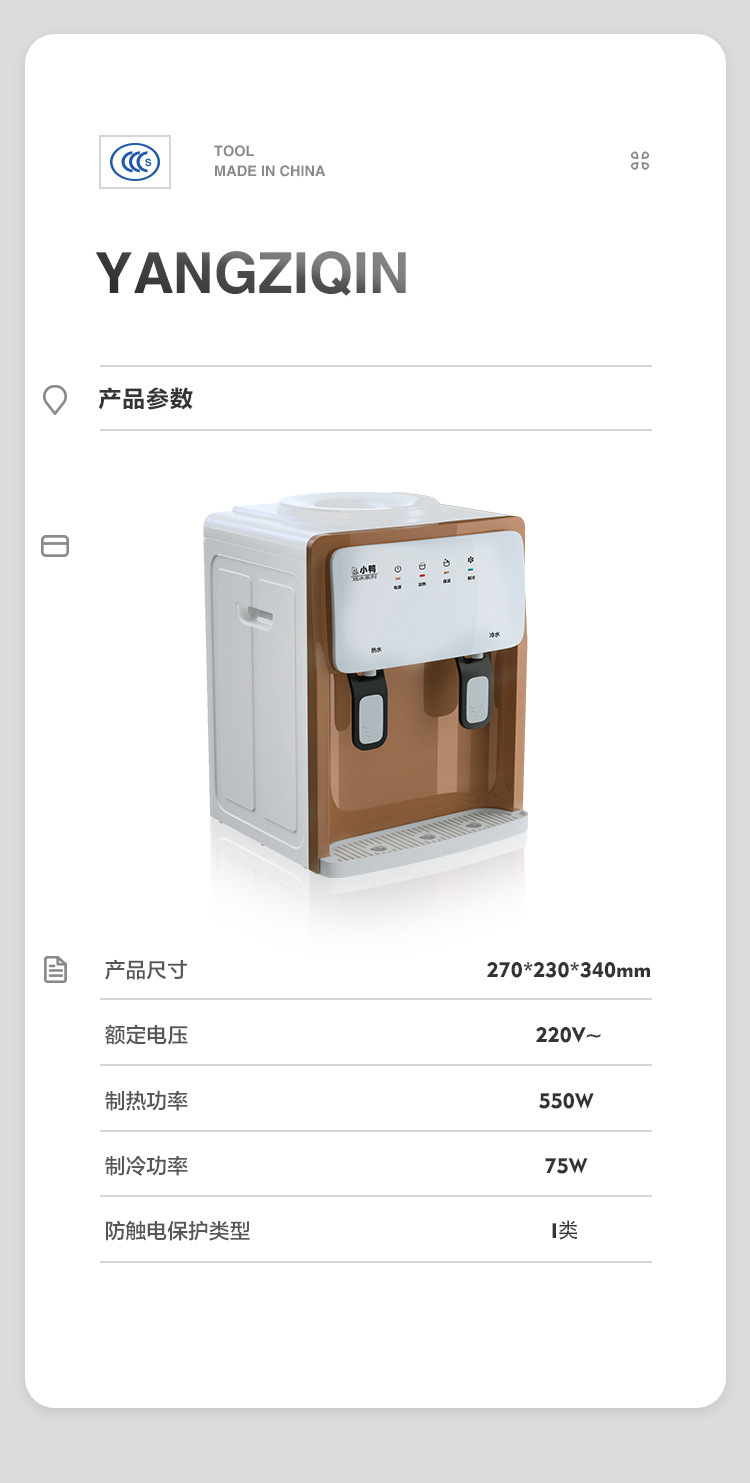Viewport: 750px width, 1483px height.
Task: Select the 额定电压 row label
Action: pos(146,1035)
